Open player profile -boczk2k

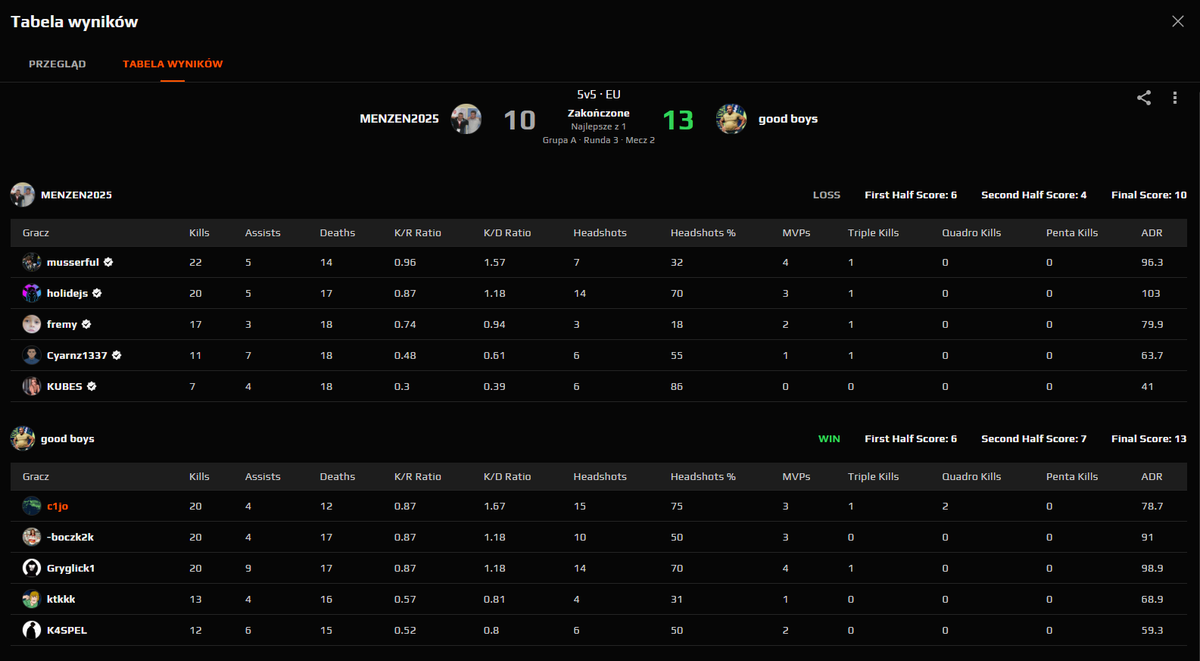click(70, 537)
